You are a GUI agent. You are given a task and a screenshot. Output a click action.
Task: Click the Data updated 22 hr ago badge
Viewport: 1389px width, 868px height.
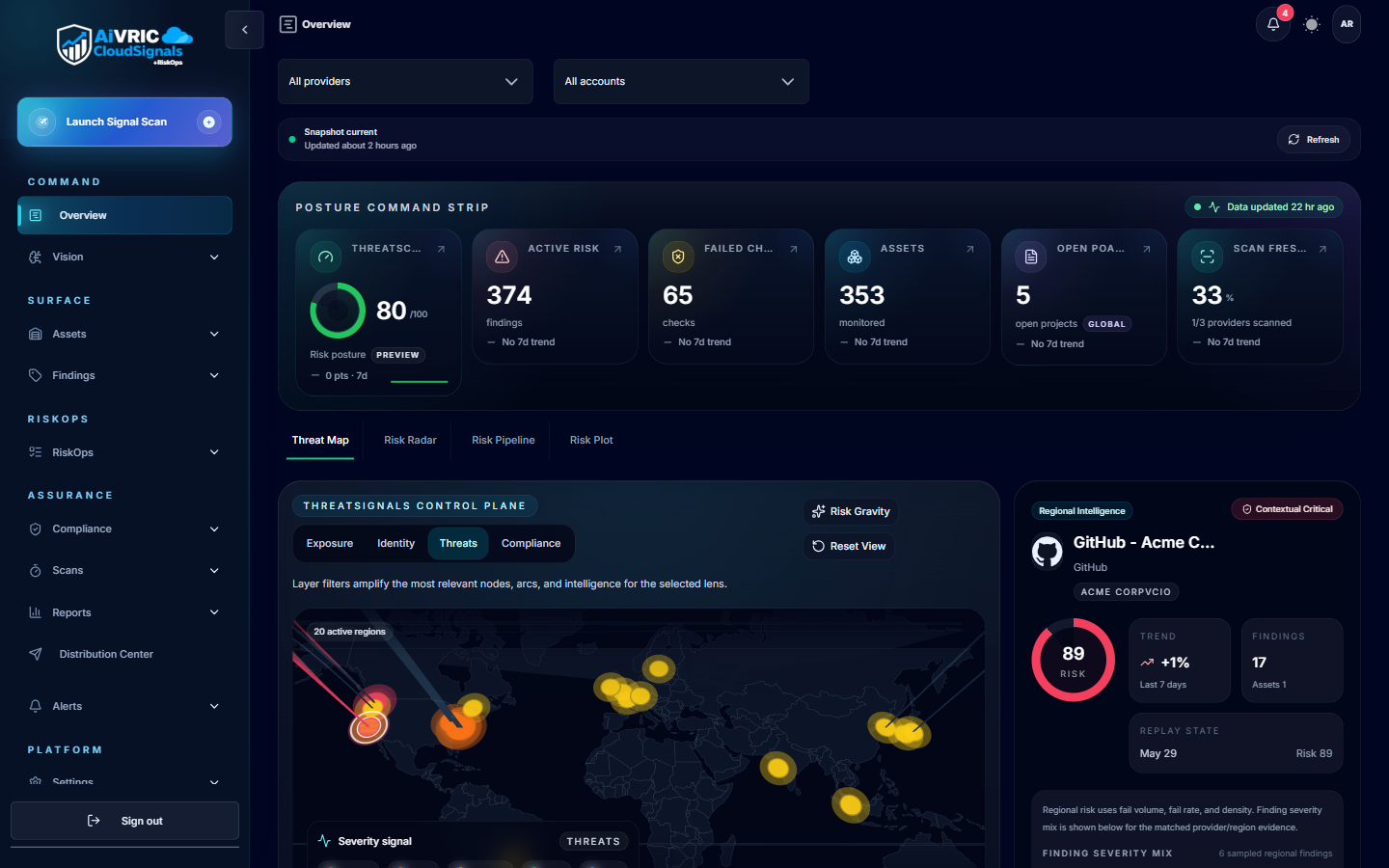pyautogui.click(x=1264, y=207)
